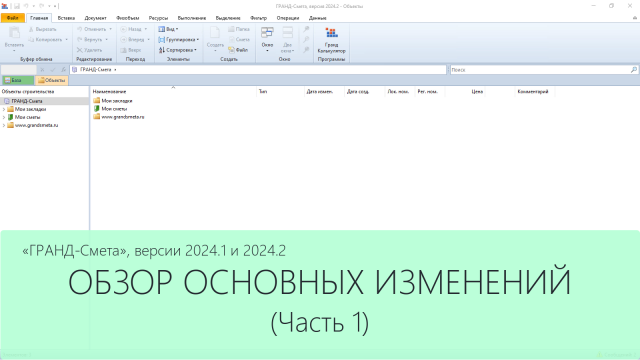Image resolution: width=640 pixels, height=360 pixels.
Task: Go back with the Назад button
Action: [134, 29]
